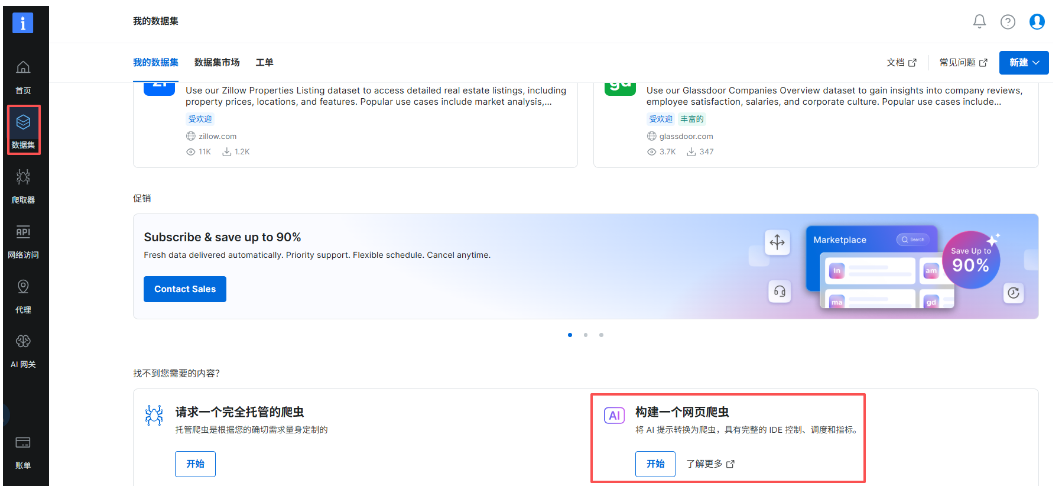The image size is (1053, 499).
Task: Click the 11K views count
Action: [x=204, y=152]
